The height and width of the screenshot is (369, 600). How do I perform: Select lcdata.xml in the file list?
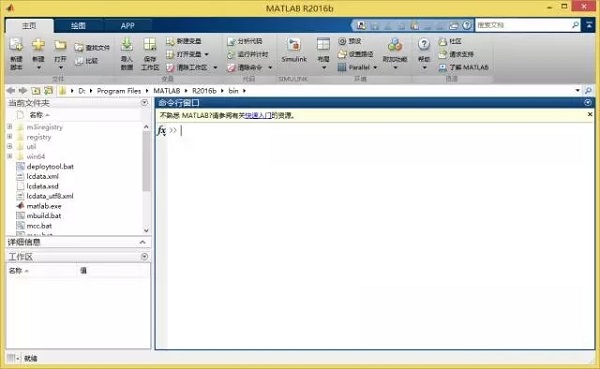pos(42,176)
